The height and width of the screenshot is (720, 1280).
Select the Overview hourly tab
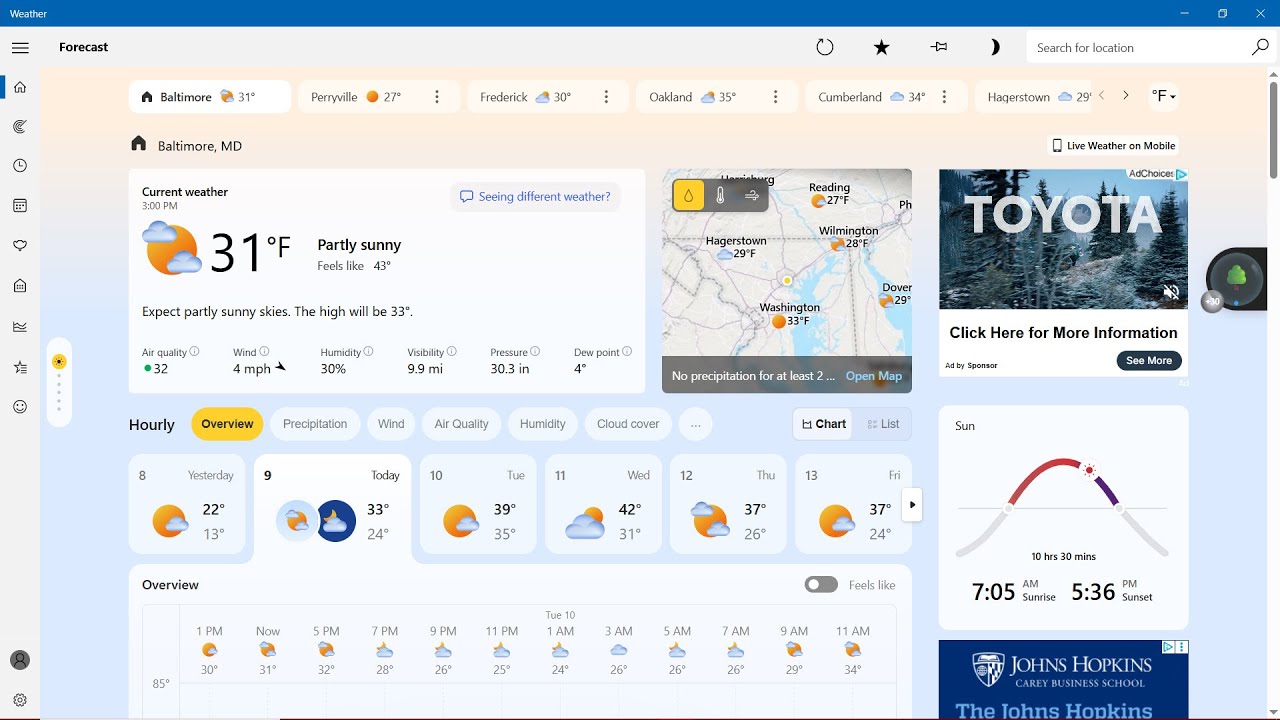coord(227,424)
